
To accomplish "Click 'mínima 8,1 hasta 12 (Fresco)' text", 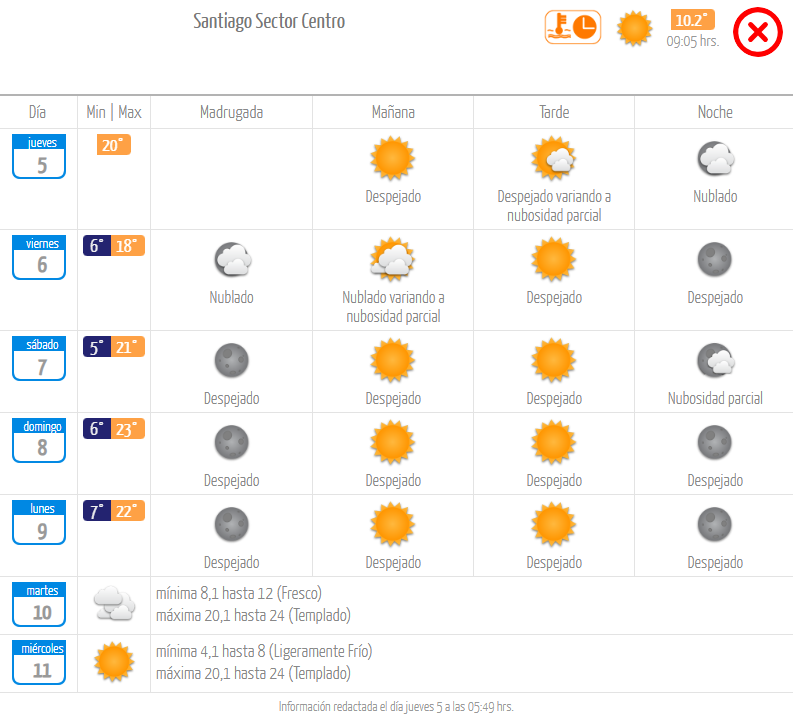I will click(239, 593).
